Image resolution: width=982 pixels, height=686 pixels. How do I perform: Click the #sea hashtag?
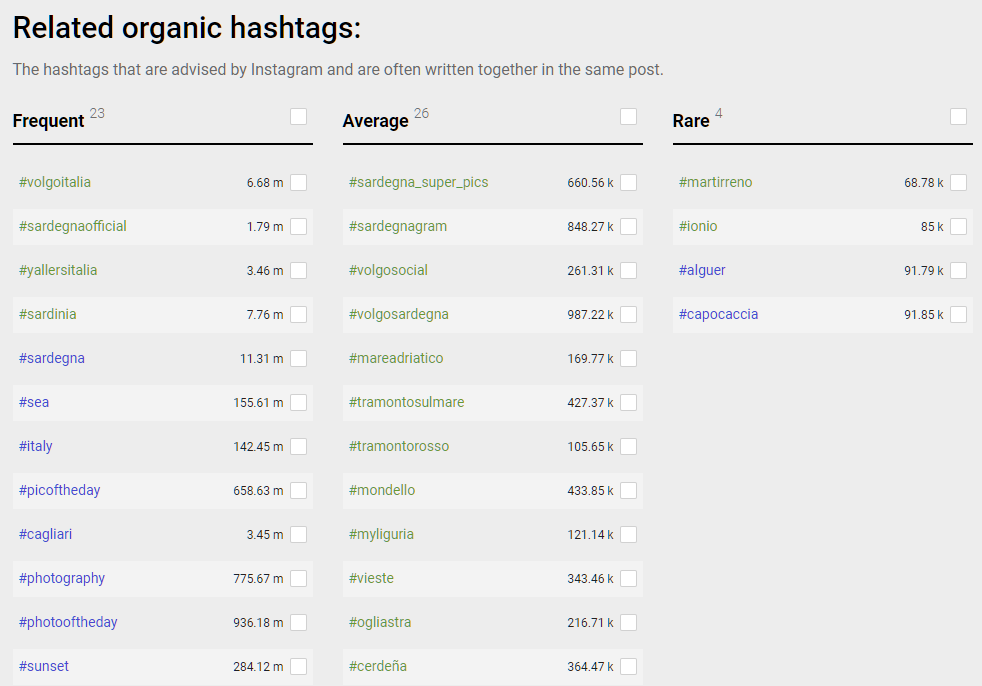pyautogui.click(x=34, y=402)
